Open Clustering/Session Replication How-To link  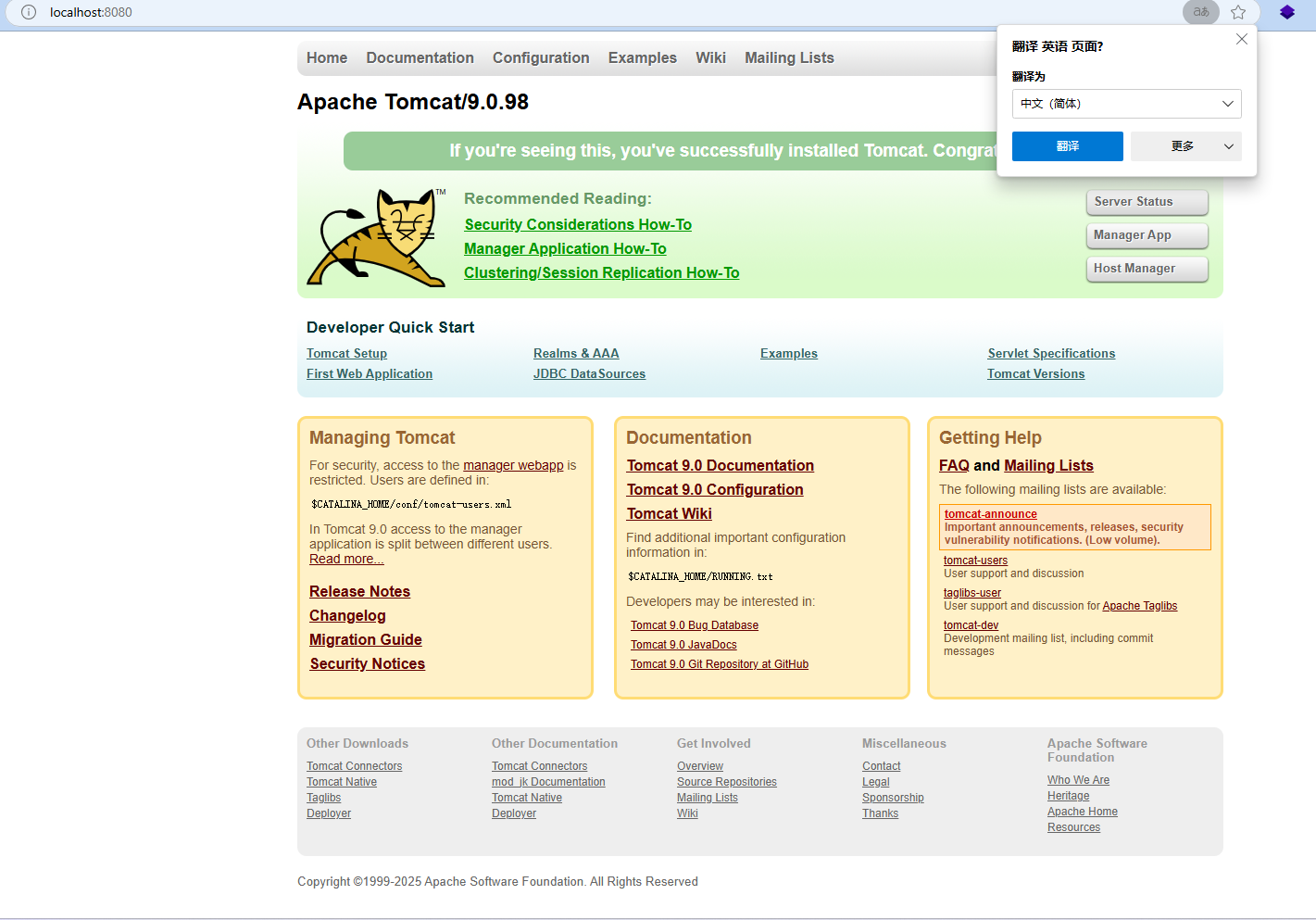click(x=602, y=272)
